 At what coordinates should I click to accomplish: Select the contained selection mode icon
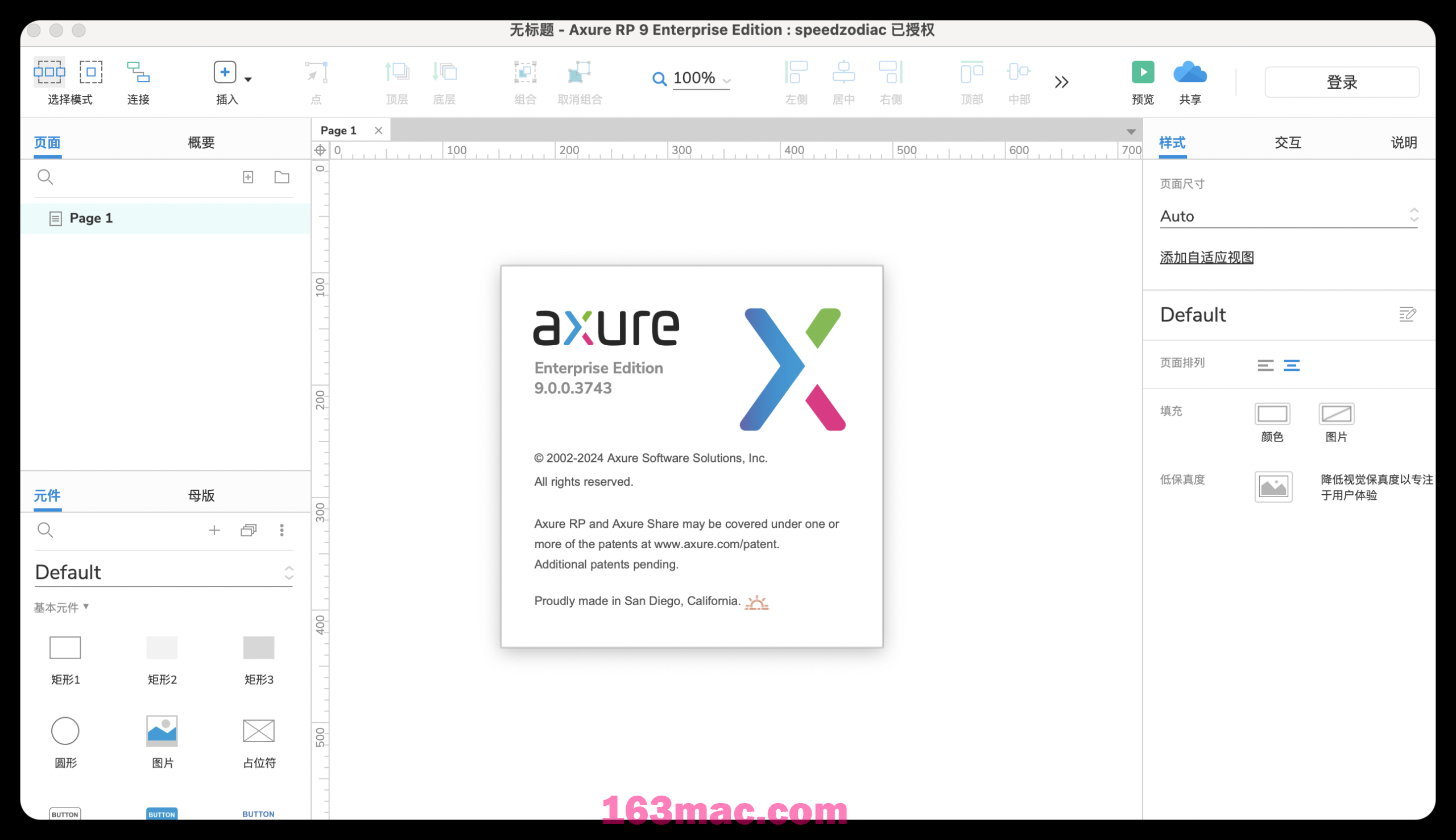(x=90, y=72)
